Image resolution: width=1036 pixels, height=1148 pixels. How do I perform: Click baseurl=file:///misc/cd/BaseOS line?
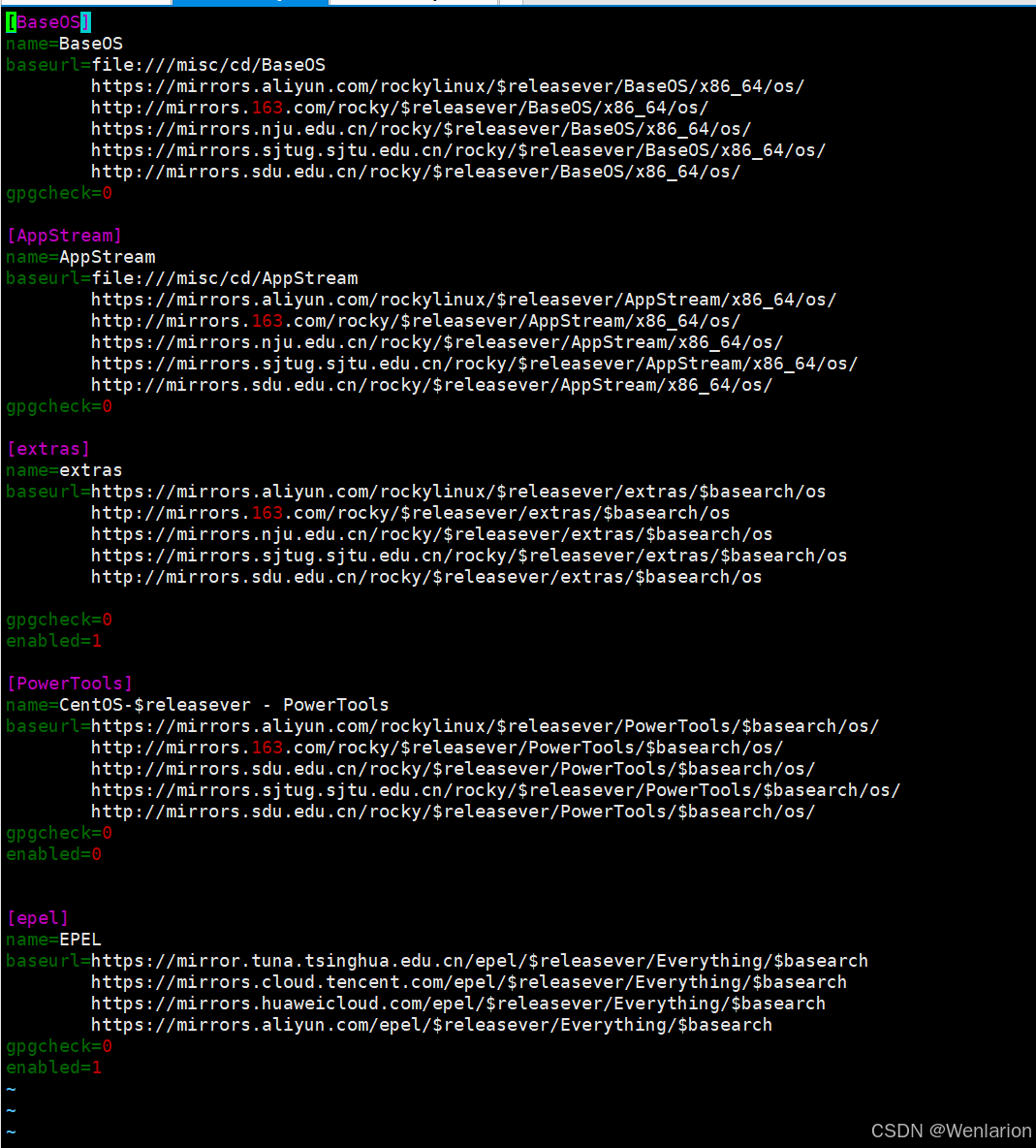pyautogui.click(x=166, y=65)
